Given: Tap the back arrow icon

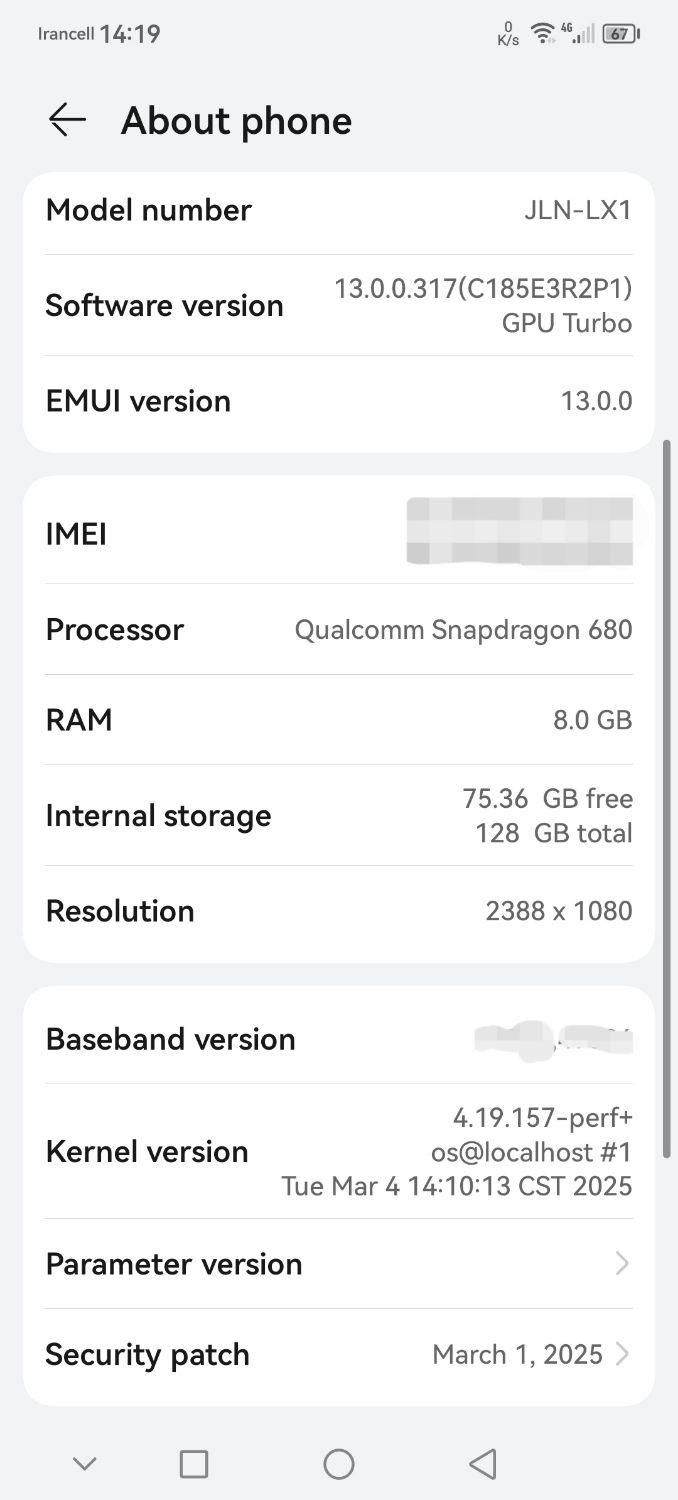Looking at the screenshot, I should [67, 120].
